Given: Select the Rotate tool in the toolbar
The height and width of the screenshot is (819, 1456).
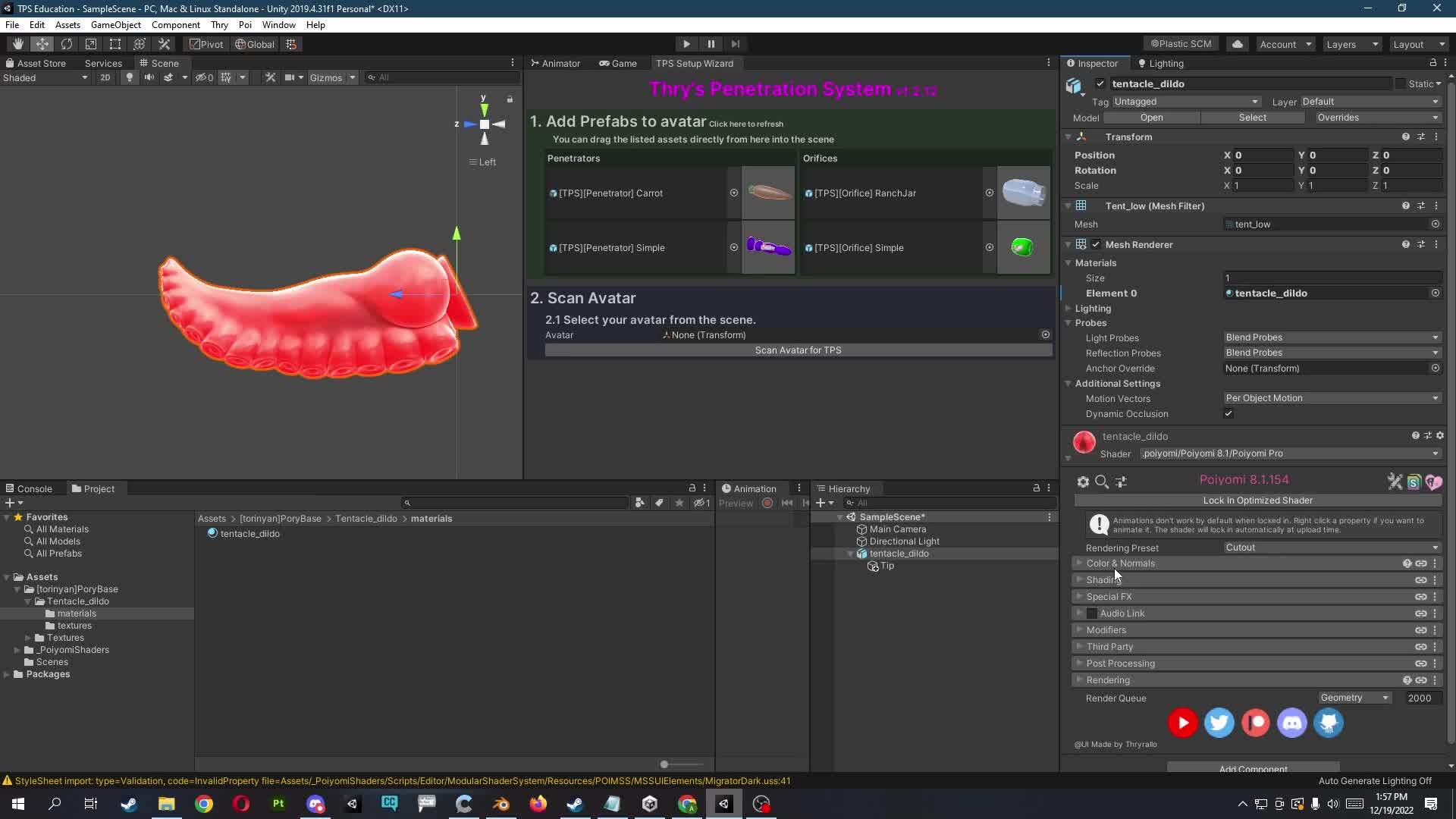Looking at the screenshot, I should click(x=67, y=44).
